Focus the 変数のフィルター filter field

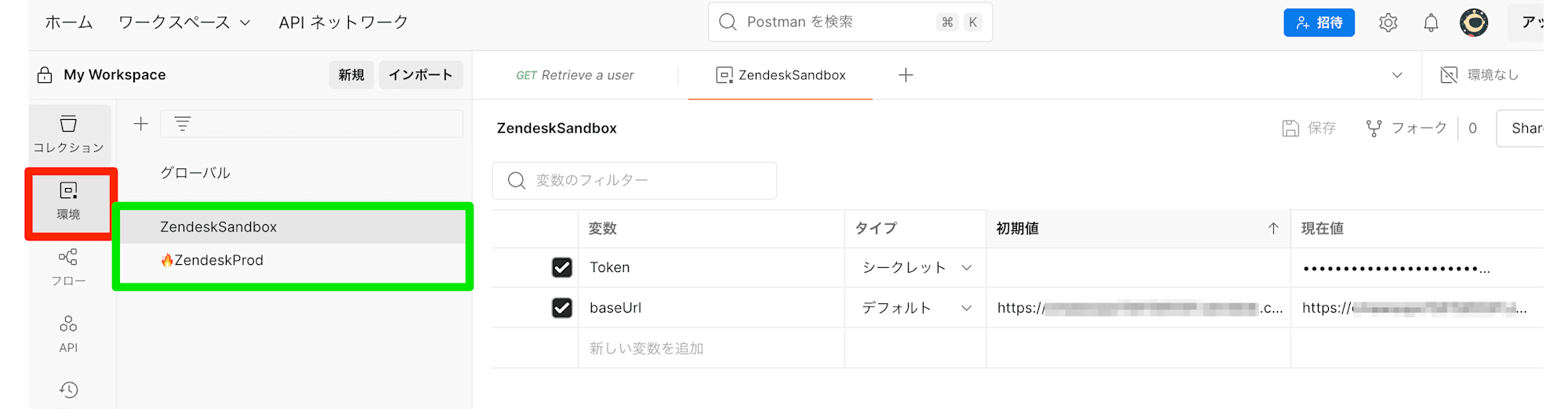pos(634,181)
